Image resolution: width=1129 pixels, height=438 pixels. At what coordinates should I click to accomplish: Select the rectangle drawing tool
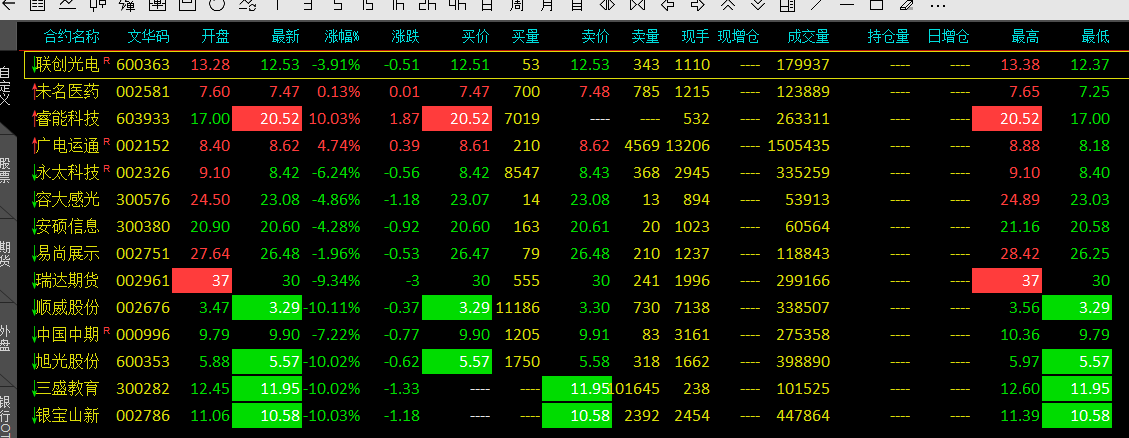click(x=874, y=5)
